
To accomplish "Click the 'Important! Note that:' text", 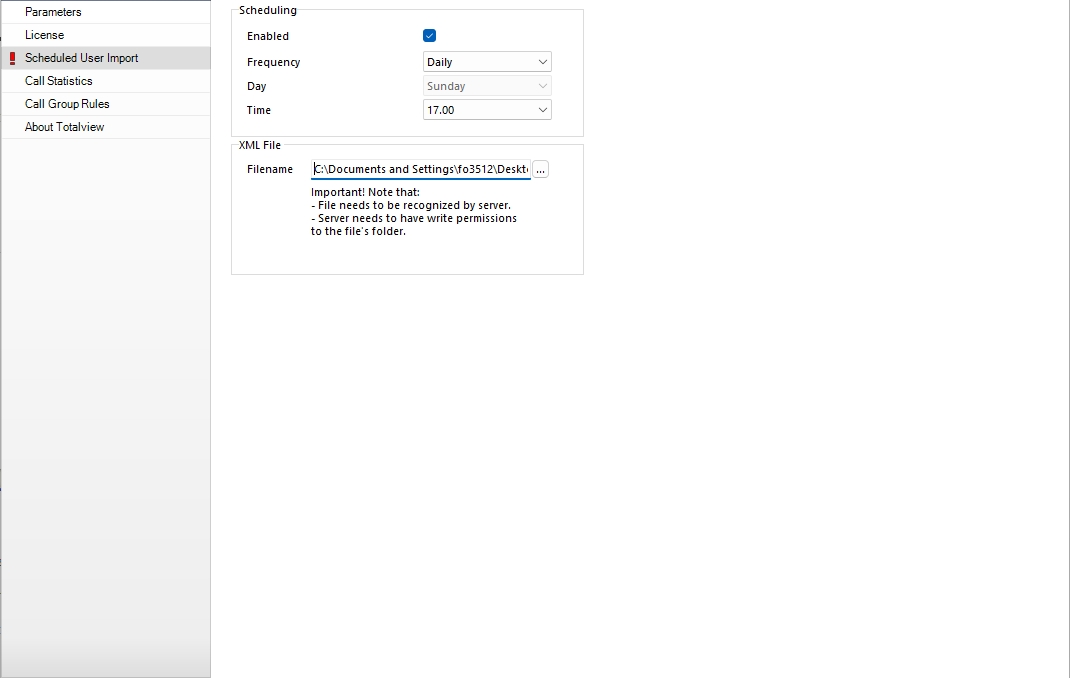I will pyautogui.click(x=365, y=192).
